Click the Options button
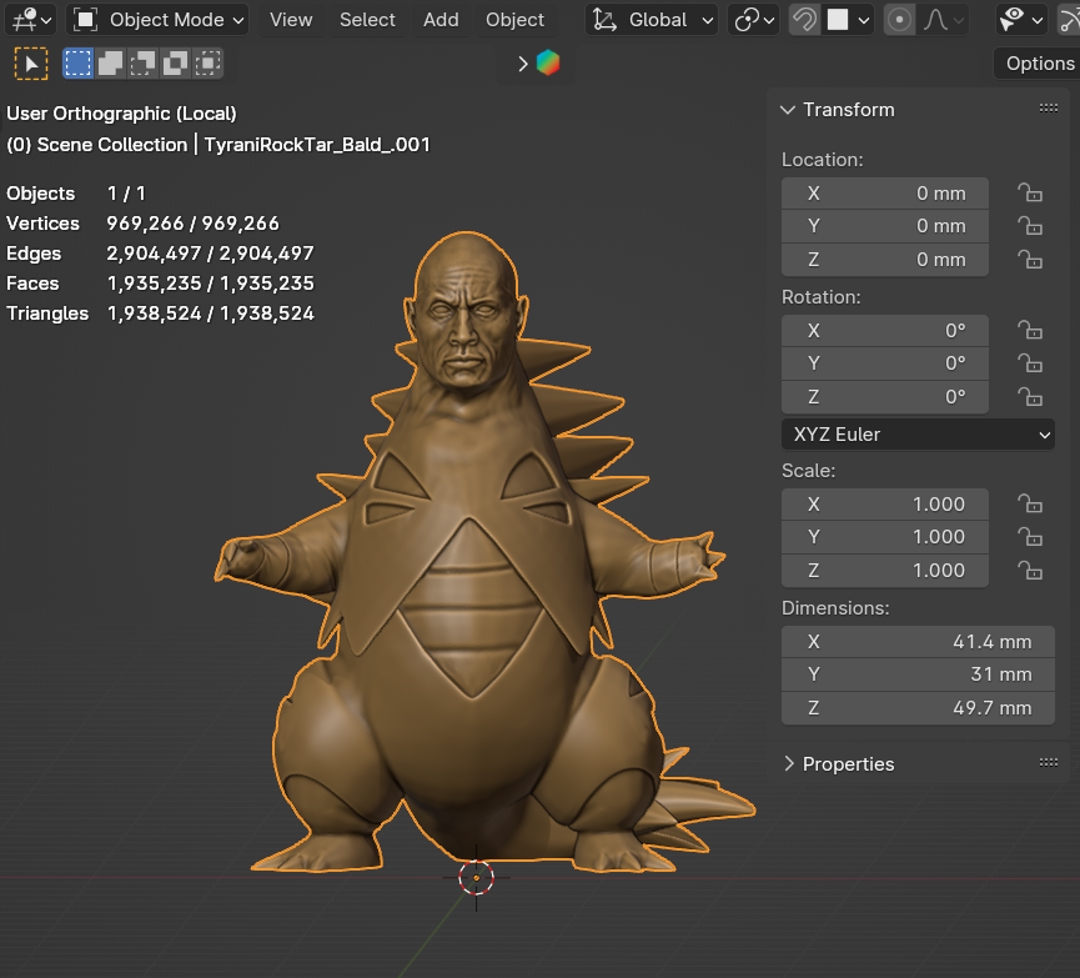The height and width of the screenshot is (978, 1080). tap(1039, 63)
